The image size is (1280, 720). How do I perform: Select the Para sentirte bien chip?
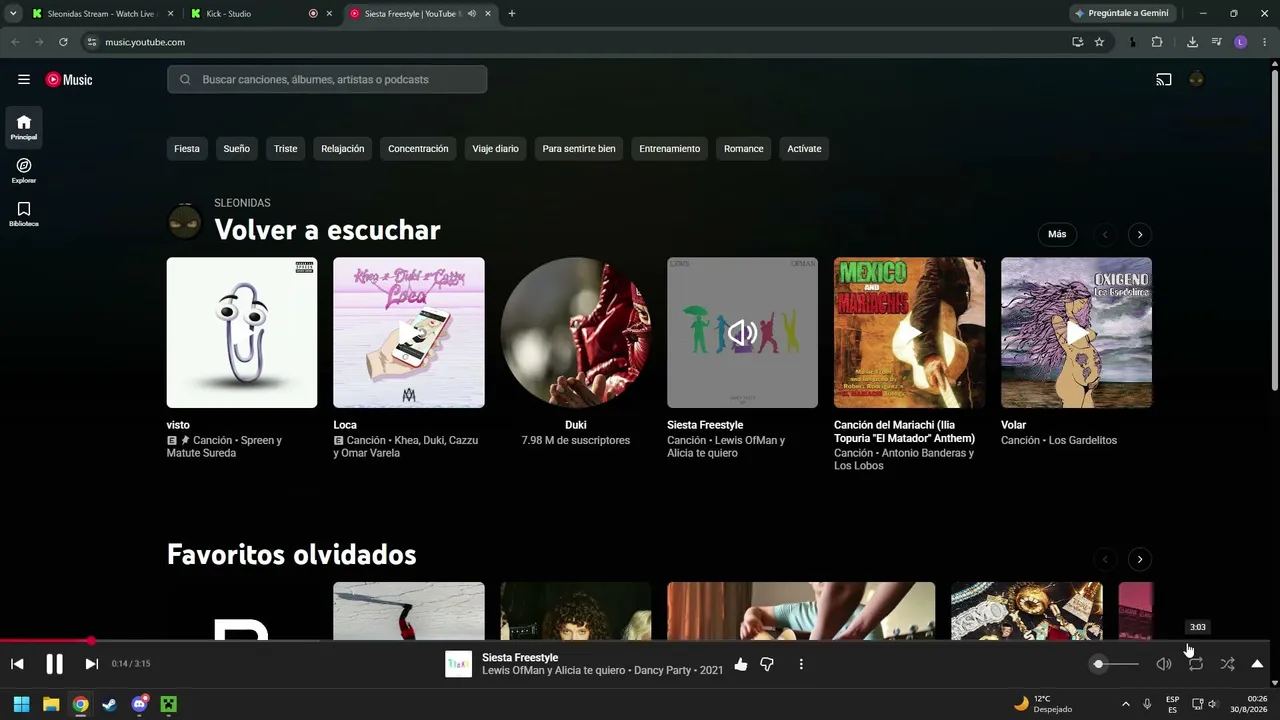pos(579,149)
